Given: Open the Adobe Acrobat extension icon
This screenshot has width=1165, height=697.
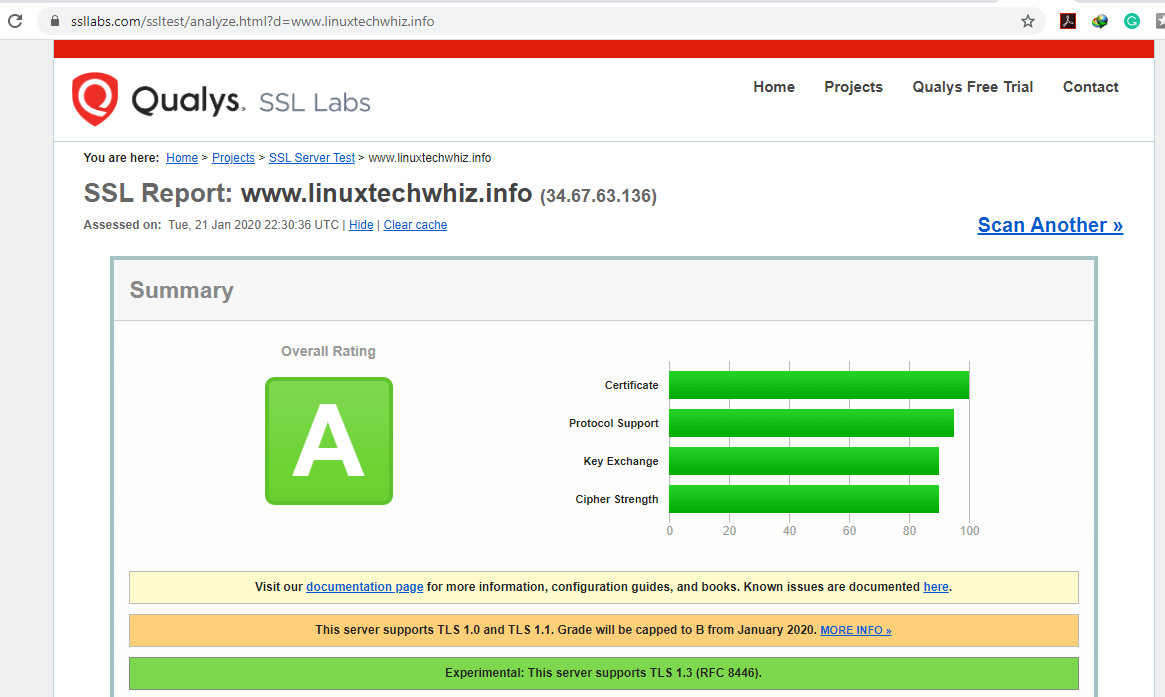Looking at the screenshot, I should point(1068,21).
